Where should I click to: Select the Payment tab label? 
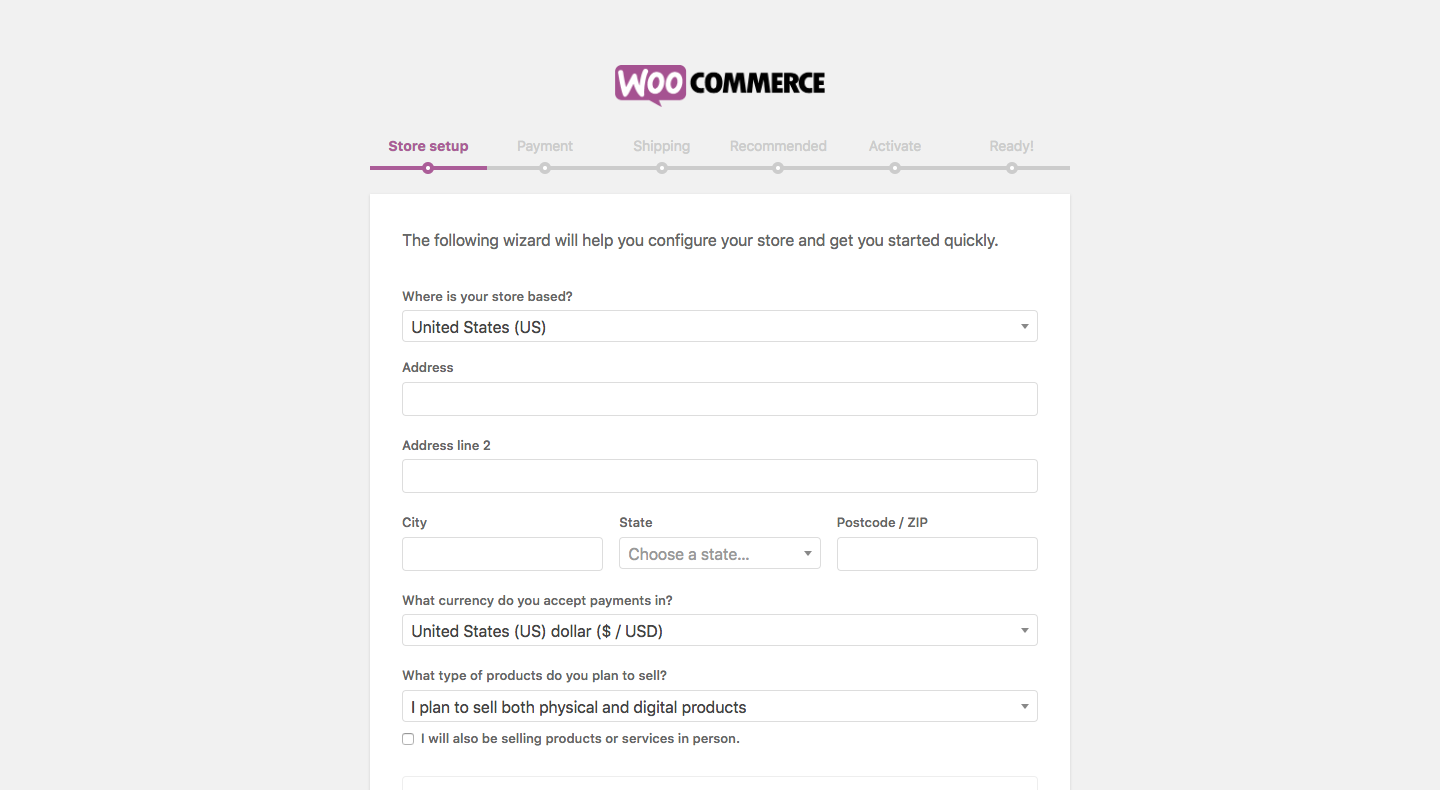pyautogui.click(x=545, y=146)
